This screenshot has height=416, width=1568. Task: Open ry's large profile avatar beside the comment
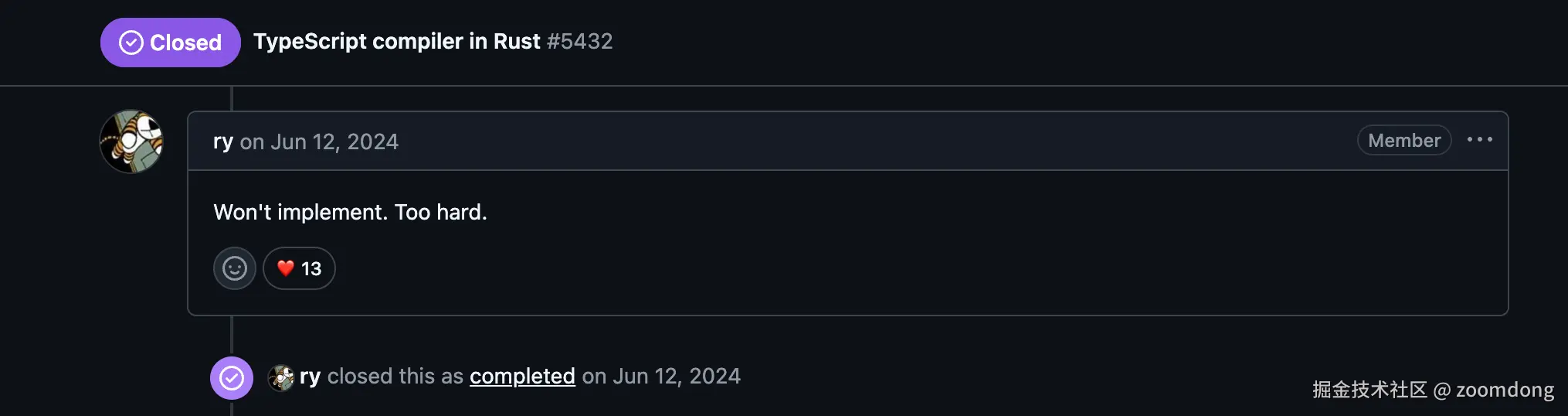click(131, 142)
